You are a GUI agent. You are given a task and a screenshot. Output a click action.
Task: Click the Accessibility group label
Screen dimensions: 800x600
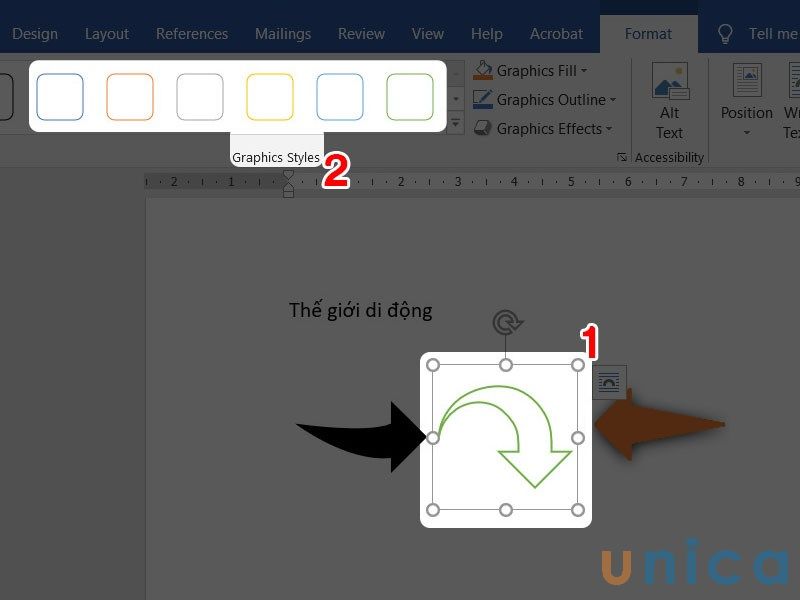[x=669, y=158]
